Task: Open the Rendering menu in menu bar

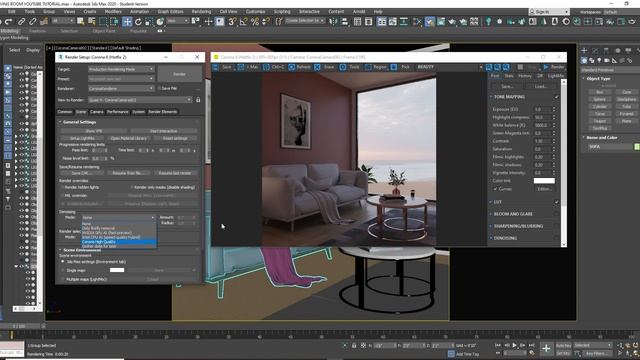Action: (201, 12)
